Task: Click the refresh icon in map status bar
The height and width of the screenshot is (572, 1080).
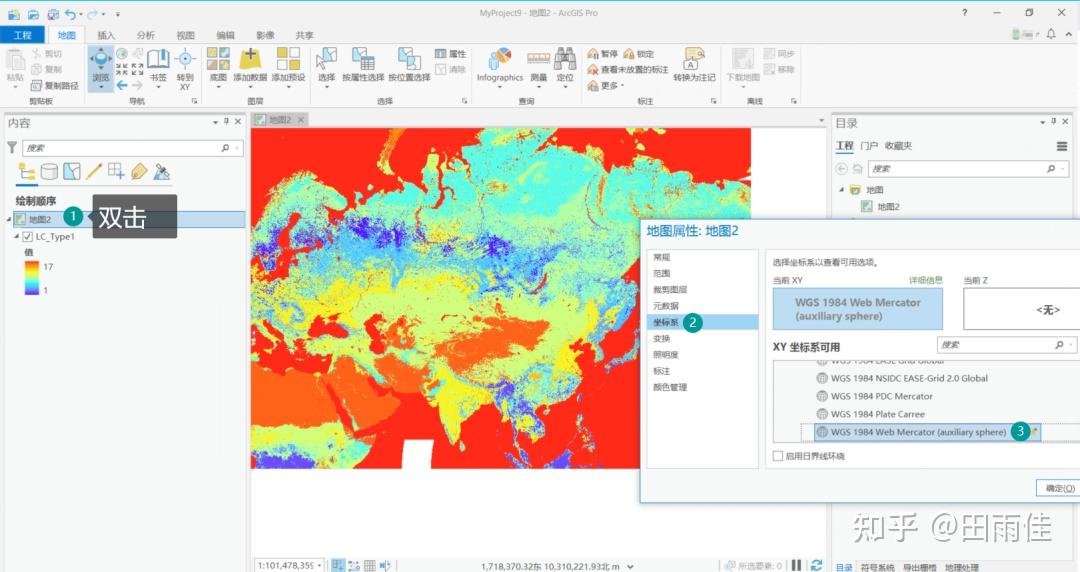Action: [x=816, y=565]
